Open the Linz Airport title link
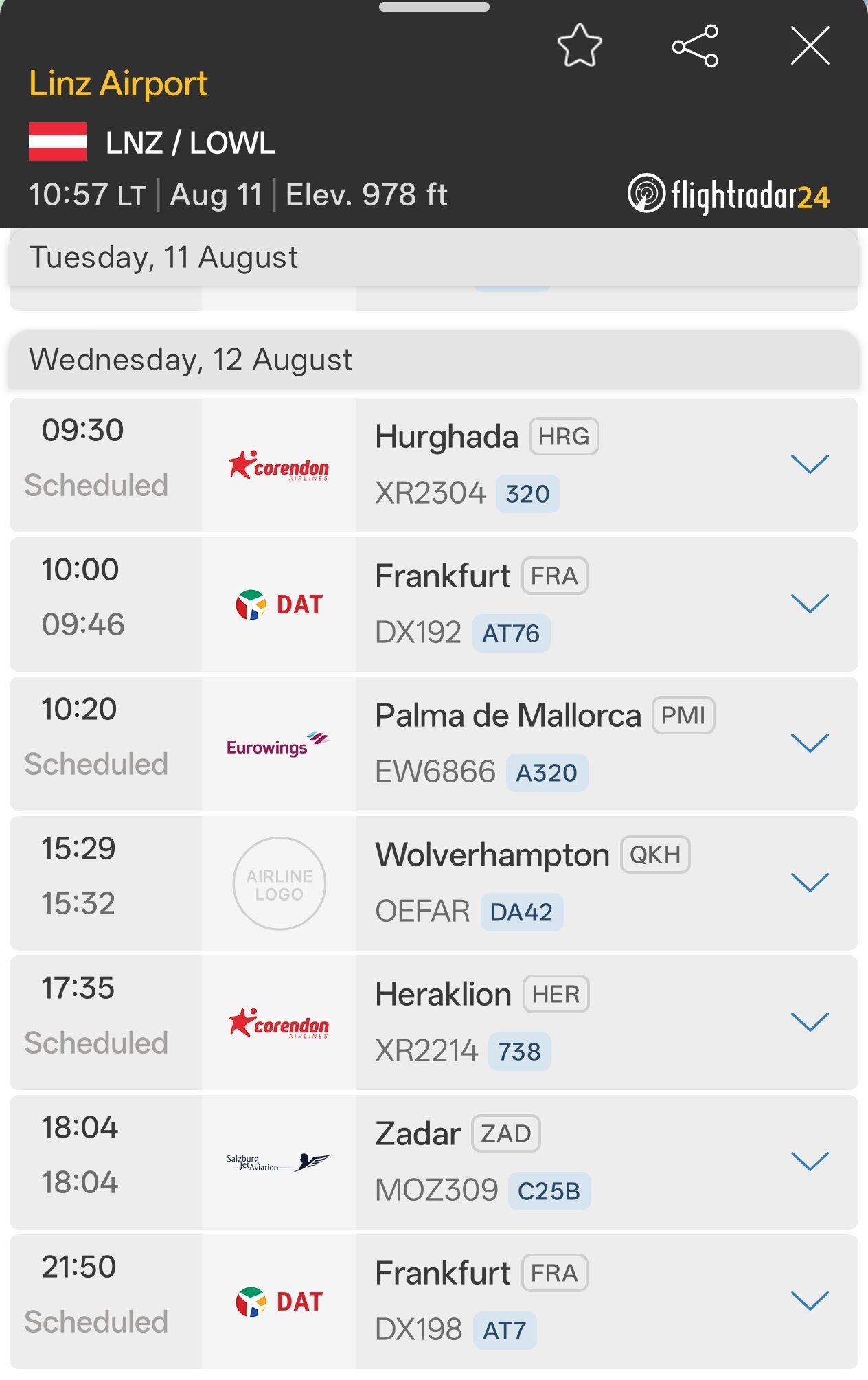The width and height of the screenshot is (868, 1380). point(118,84)
